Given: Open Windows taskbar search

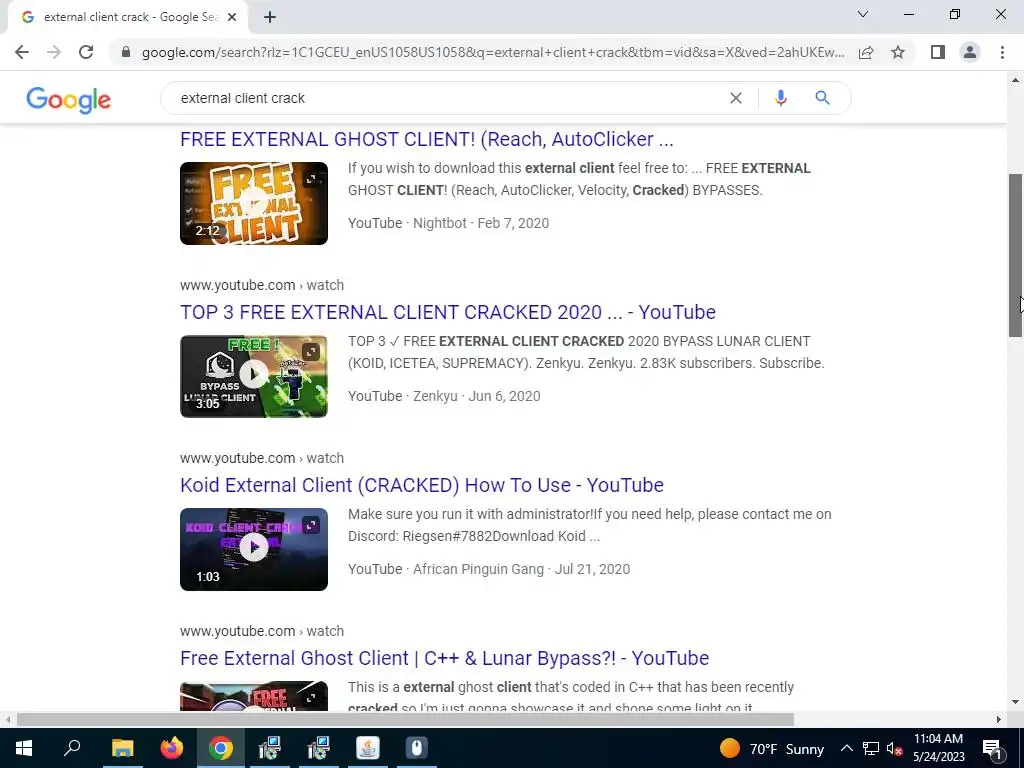Looking at the screenshot, I should tap(72, 748).
